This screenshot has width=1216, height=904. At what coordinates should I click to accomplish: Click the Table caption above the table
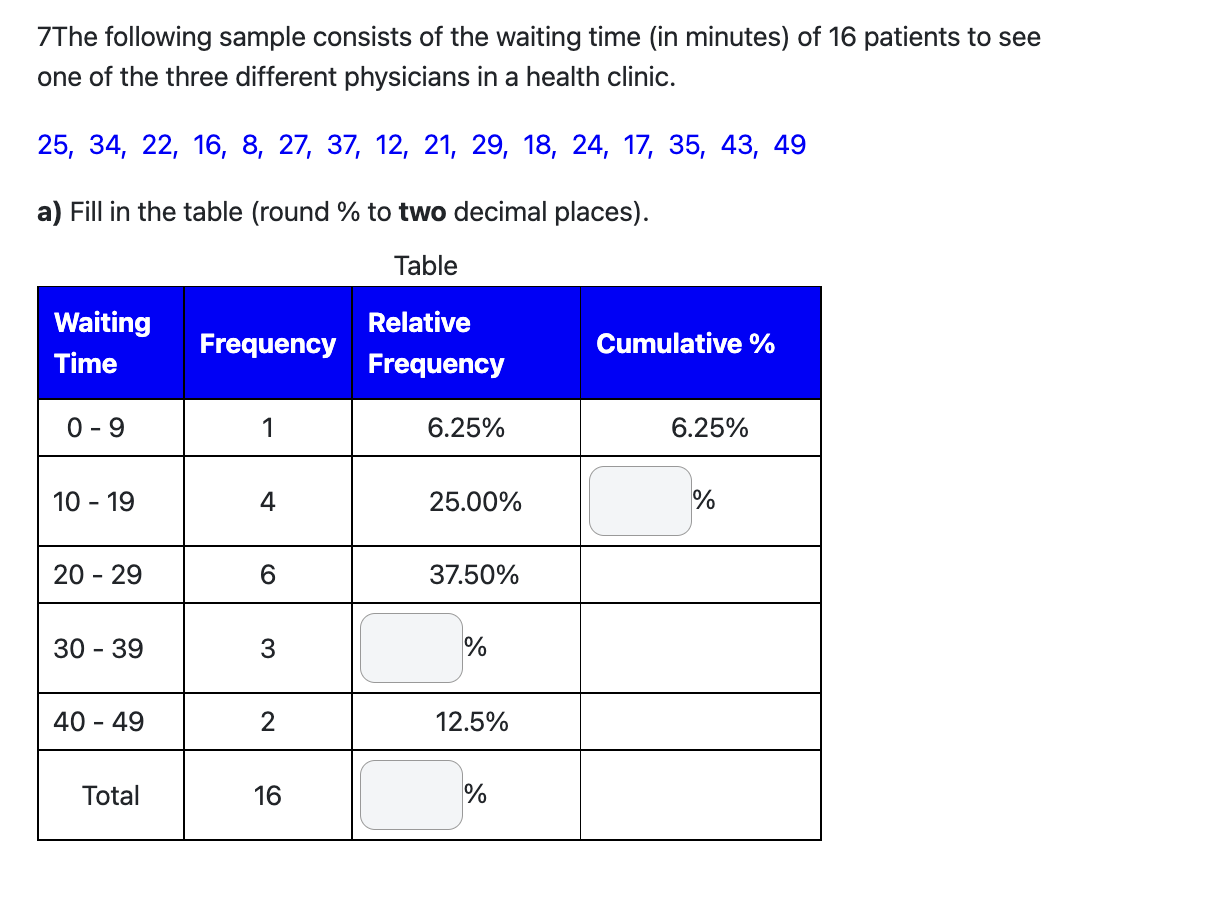(x=427, y=266)
